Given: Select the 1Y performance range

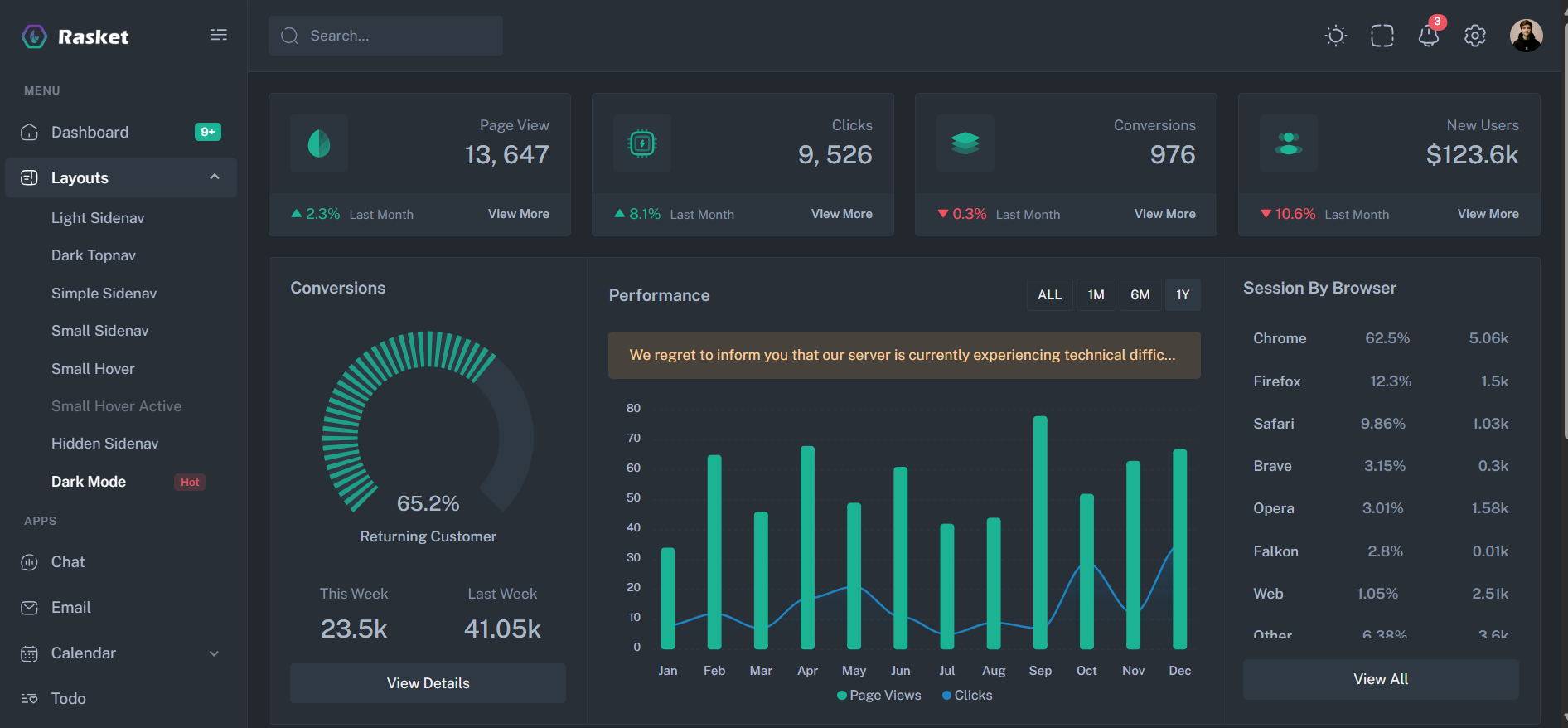Looking at the screenshot, I should [x=1183, y=295].
